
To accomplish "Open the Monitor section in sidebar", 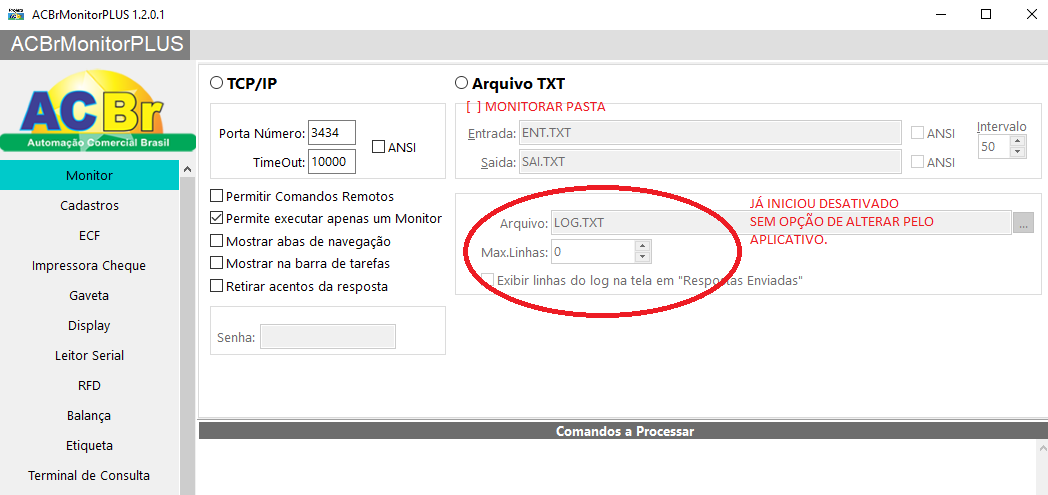I will [x=90, y=175].
